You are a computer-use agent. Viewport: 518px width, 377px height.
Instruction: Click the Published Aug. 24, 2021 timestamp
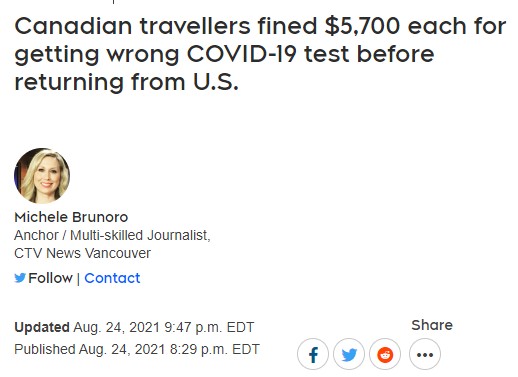[137, 349]
